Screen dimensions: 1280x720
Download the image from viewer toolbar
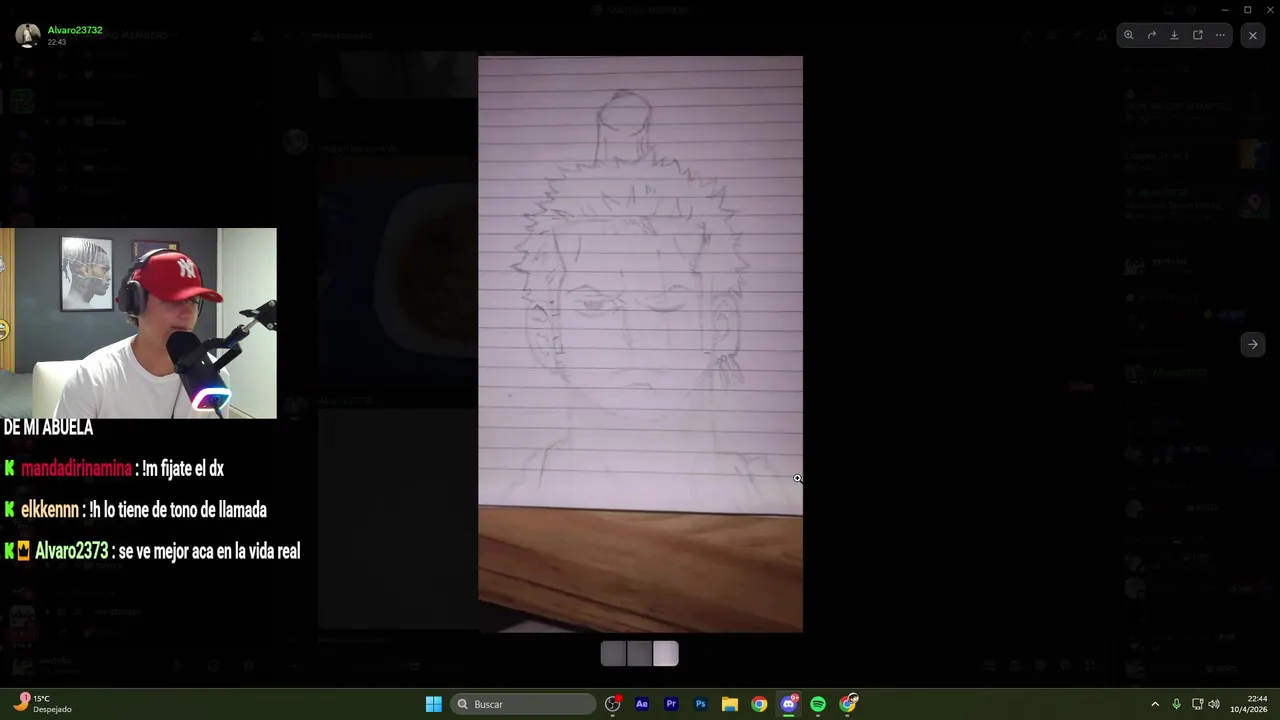(1175, 35)
